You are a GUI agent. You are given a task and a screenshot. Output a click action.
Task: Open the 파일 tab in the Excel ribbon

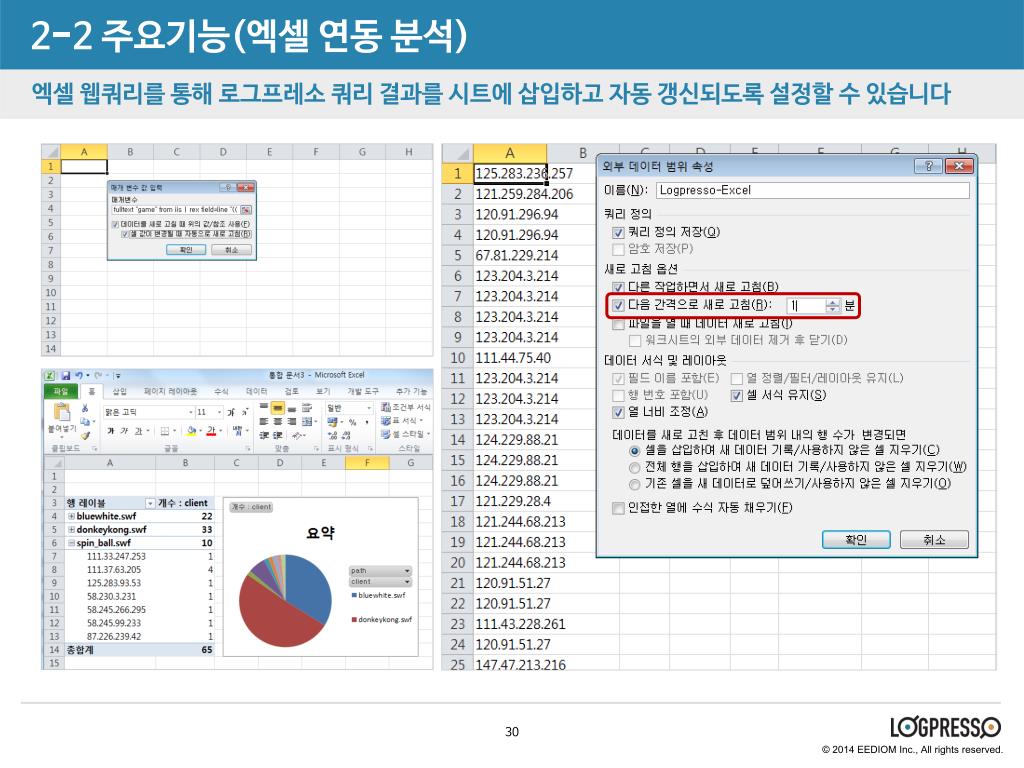tap(61, 392)
